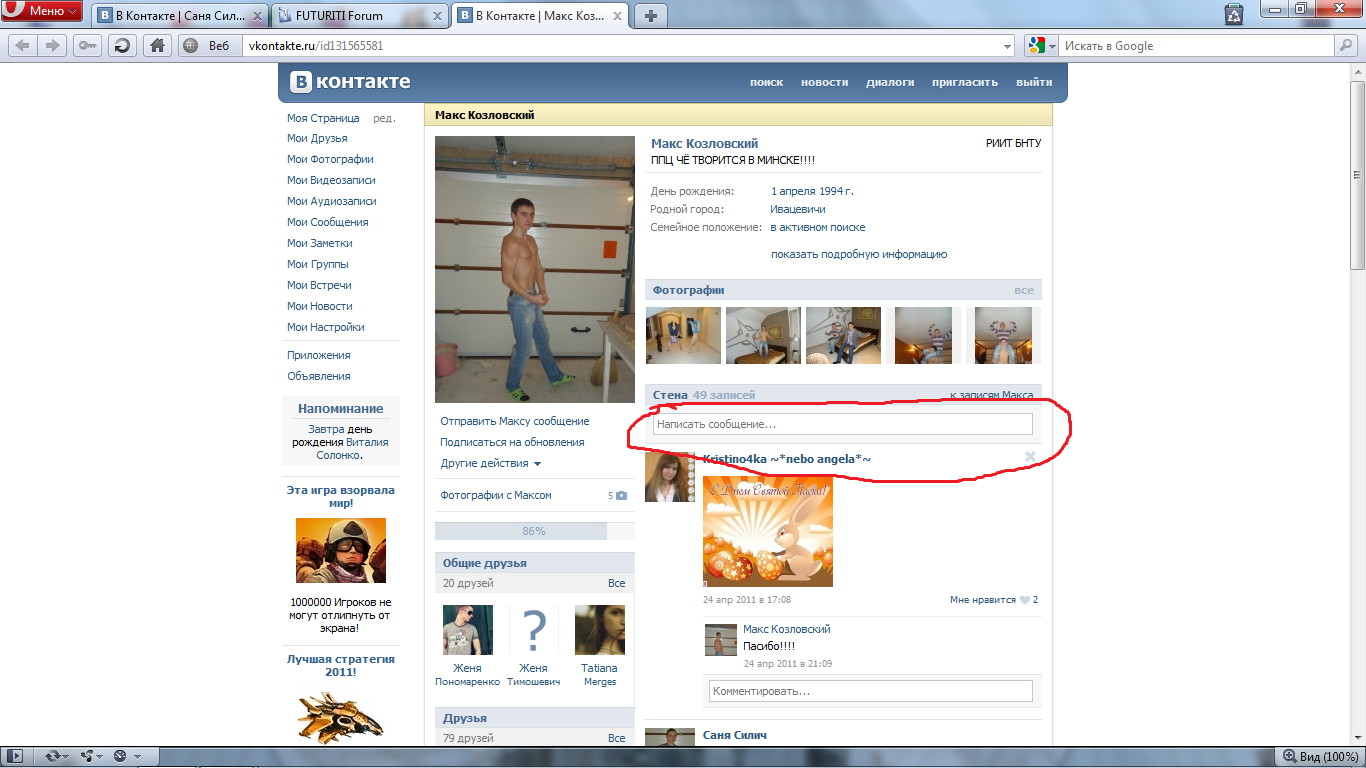Open Мои Настройки in sidebar

tap(325, 327)
